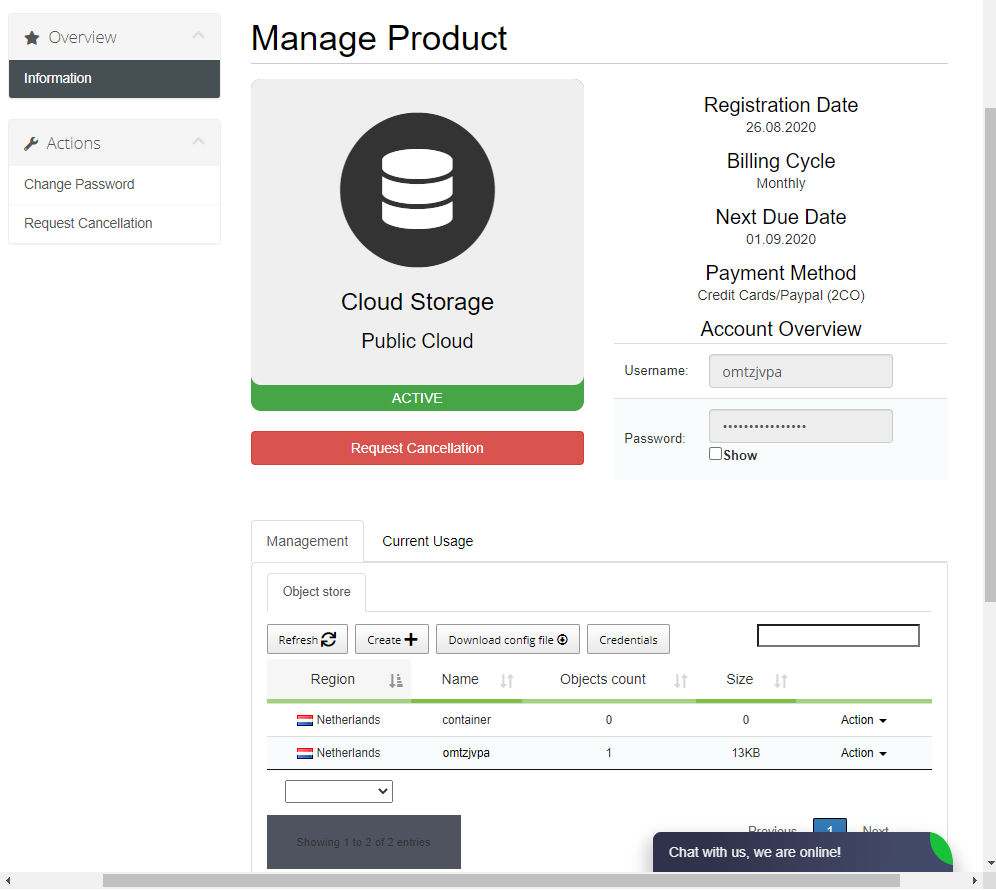Open the entries-per-page select box
The height and width of the screenshot is (890, 996).
[339, 791]
